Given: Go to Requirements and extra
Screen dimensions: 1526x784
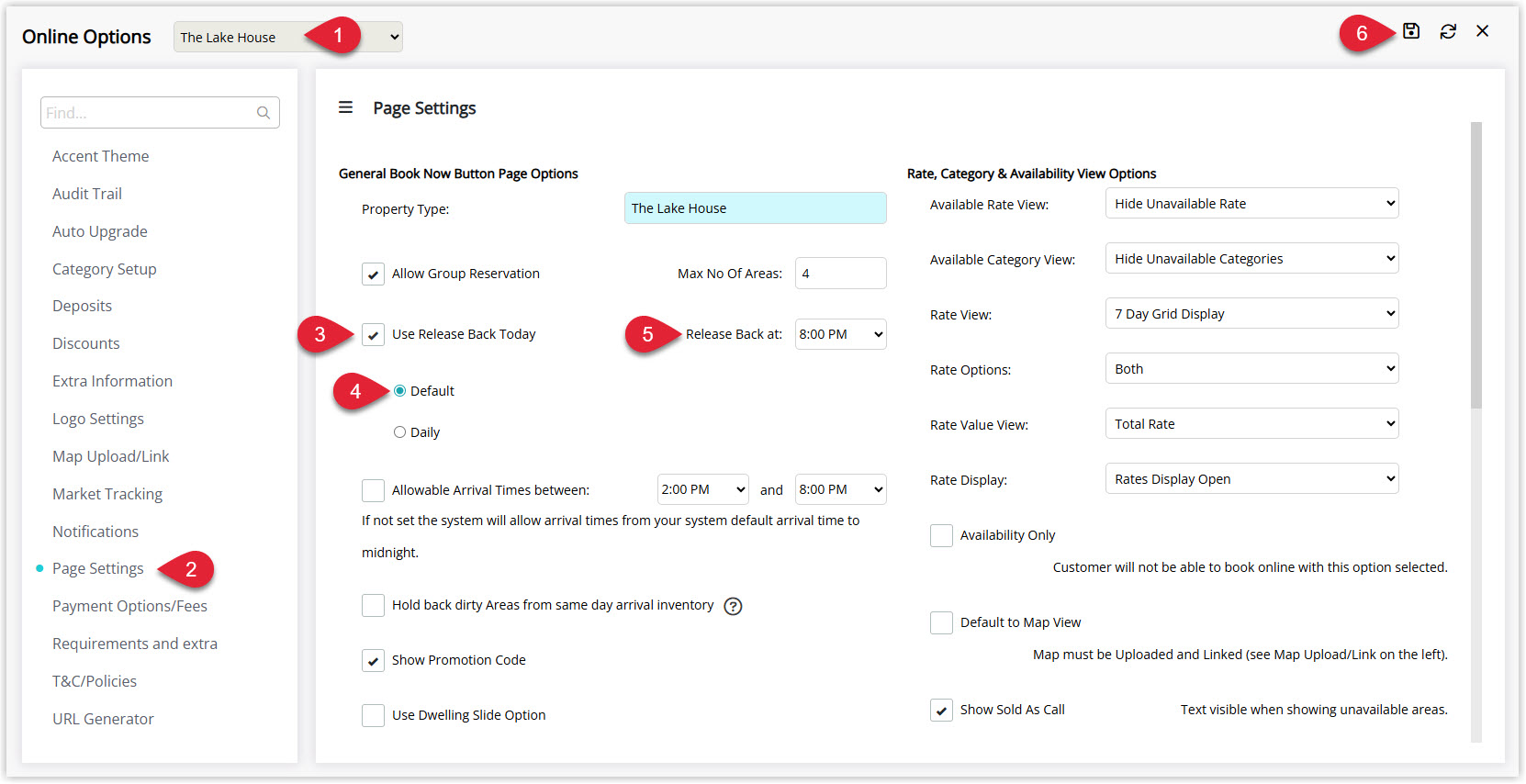Looking at the screenshot, I should [x=135, y=644].
